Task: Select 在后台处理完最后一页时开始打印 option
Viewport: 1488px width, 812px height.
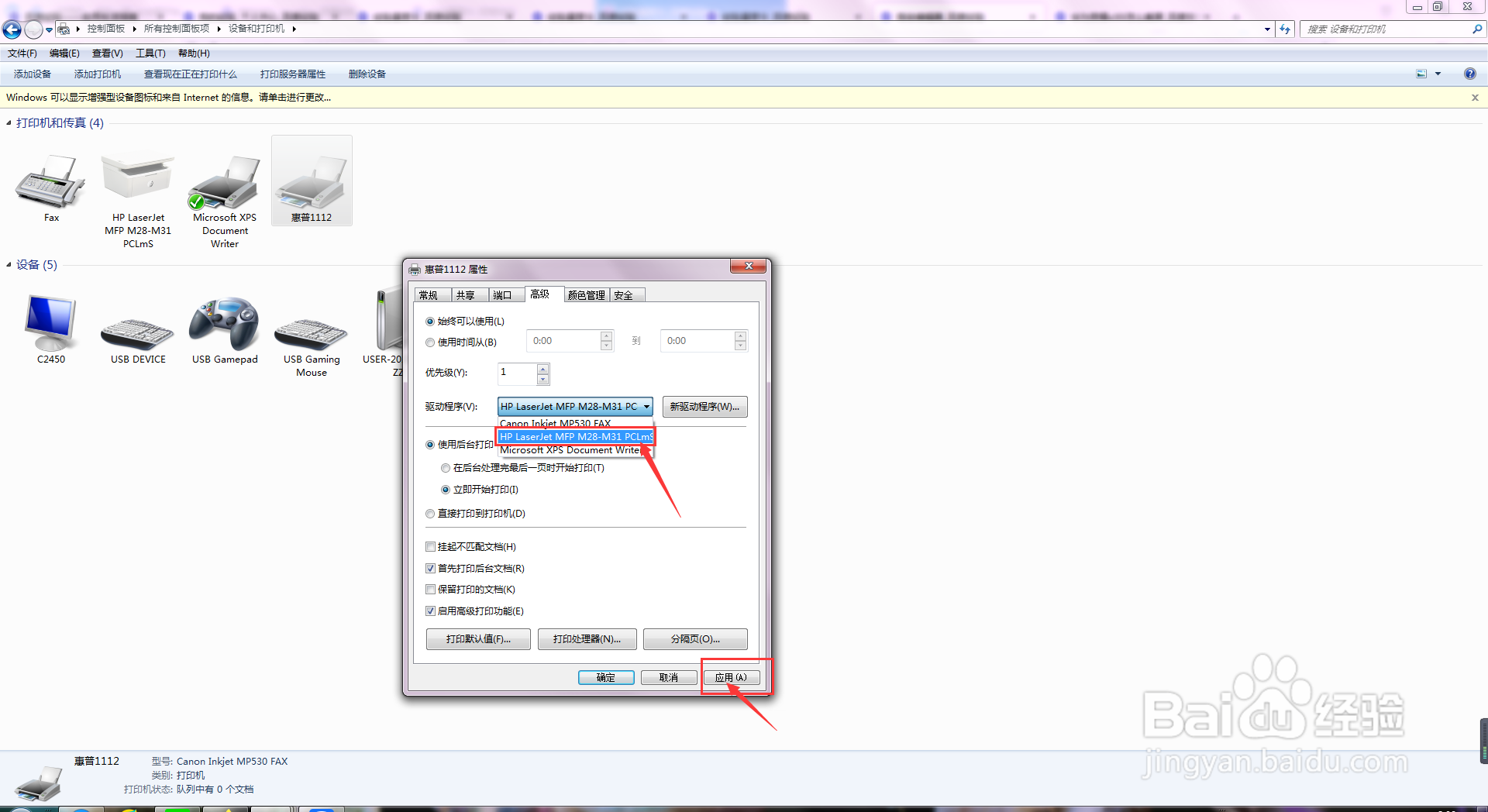Action: coord(446,468)
